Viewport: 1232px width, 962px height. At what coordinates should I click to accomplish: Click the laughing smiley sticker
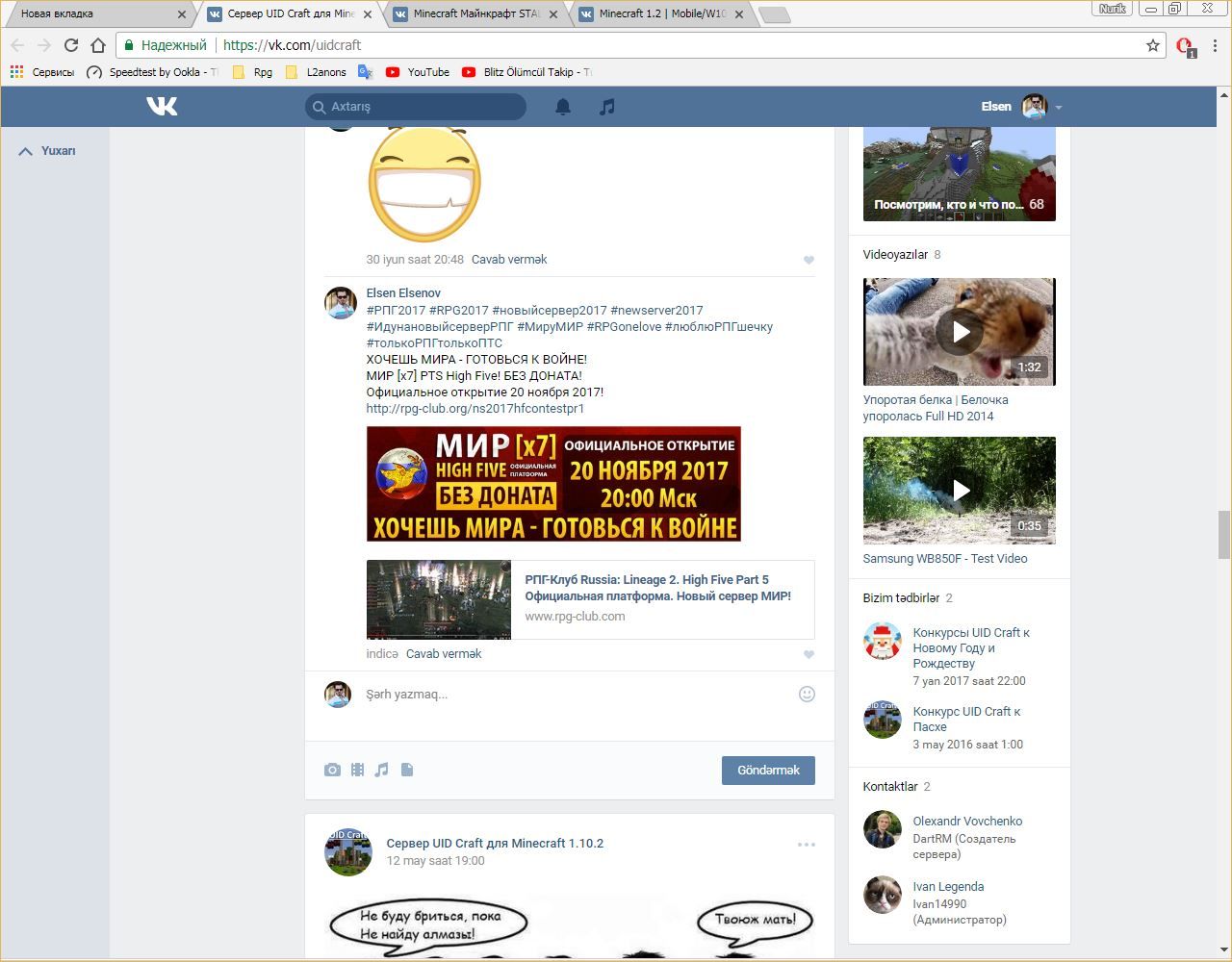pos(424,183)
